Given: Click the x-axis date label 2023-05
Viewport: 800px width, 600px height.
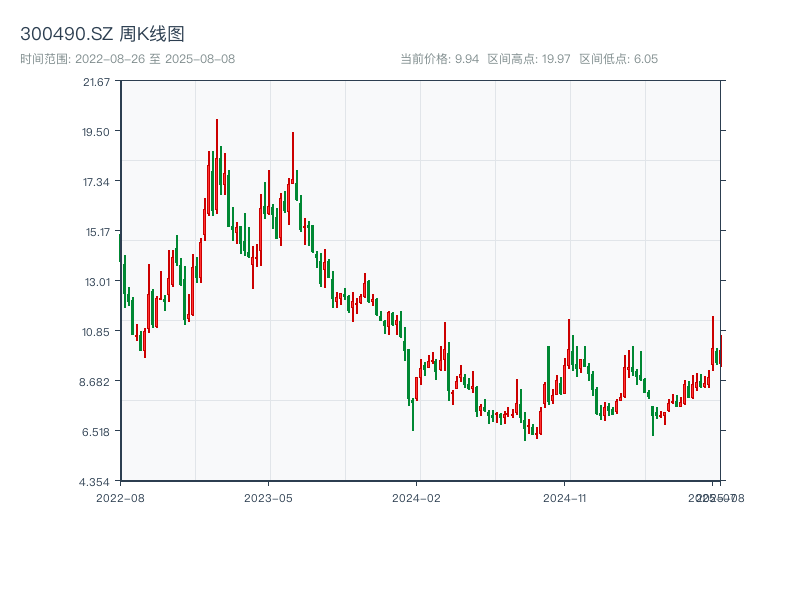Looking at the screenshot, I should pyautogui.click(x=268, y=498).
